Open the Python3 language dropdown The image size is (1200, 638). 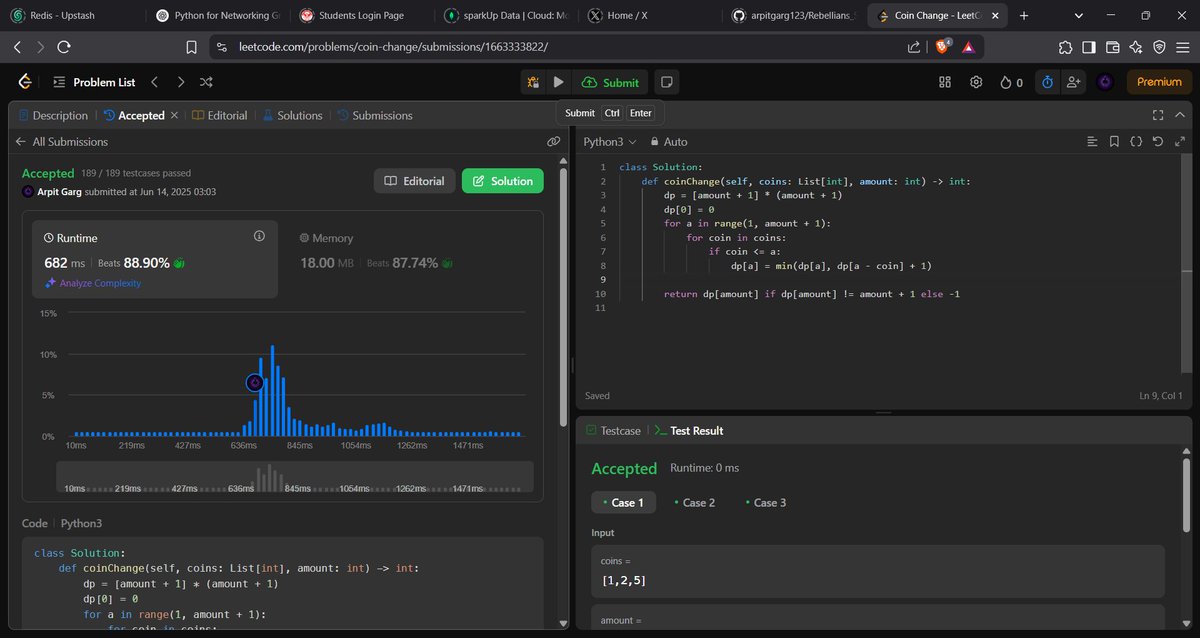pos(610,142)
